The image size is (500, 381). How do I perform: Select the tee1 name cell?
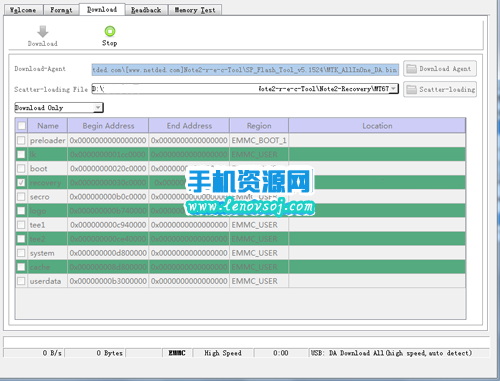(x=48, y=225)
